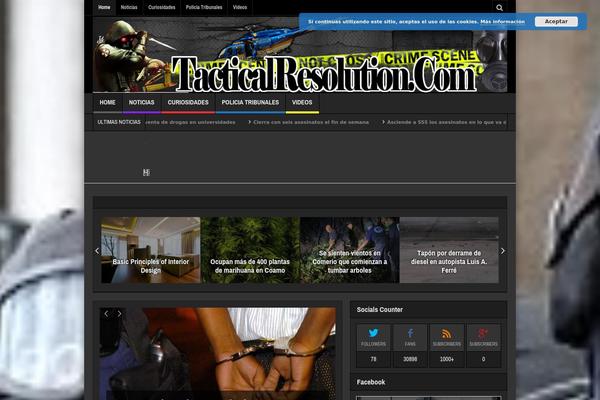Viewport: 600px width, 400px height.
Task: Click the RSS subscribers icon
Action: click(x=446, y=333)
